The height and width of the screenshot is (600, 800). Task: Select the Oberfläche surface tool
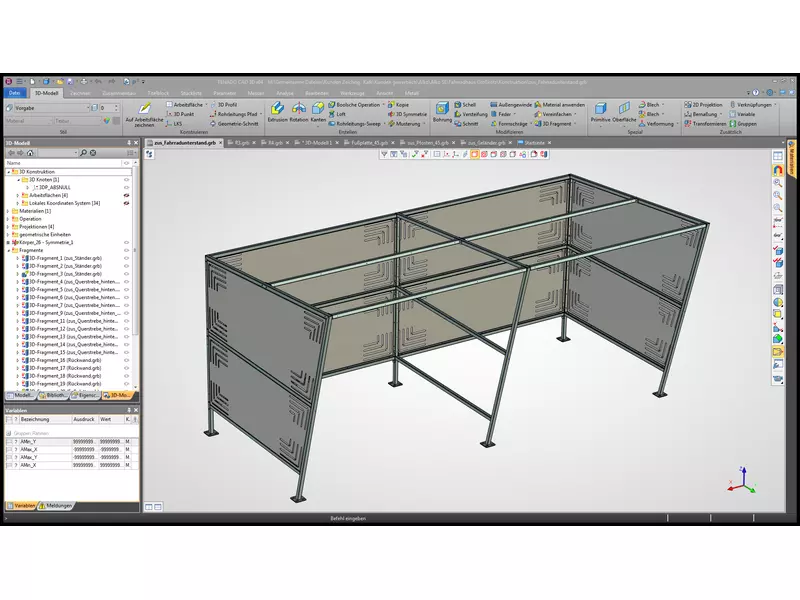click(625, 112)
